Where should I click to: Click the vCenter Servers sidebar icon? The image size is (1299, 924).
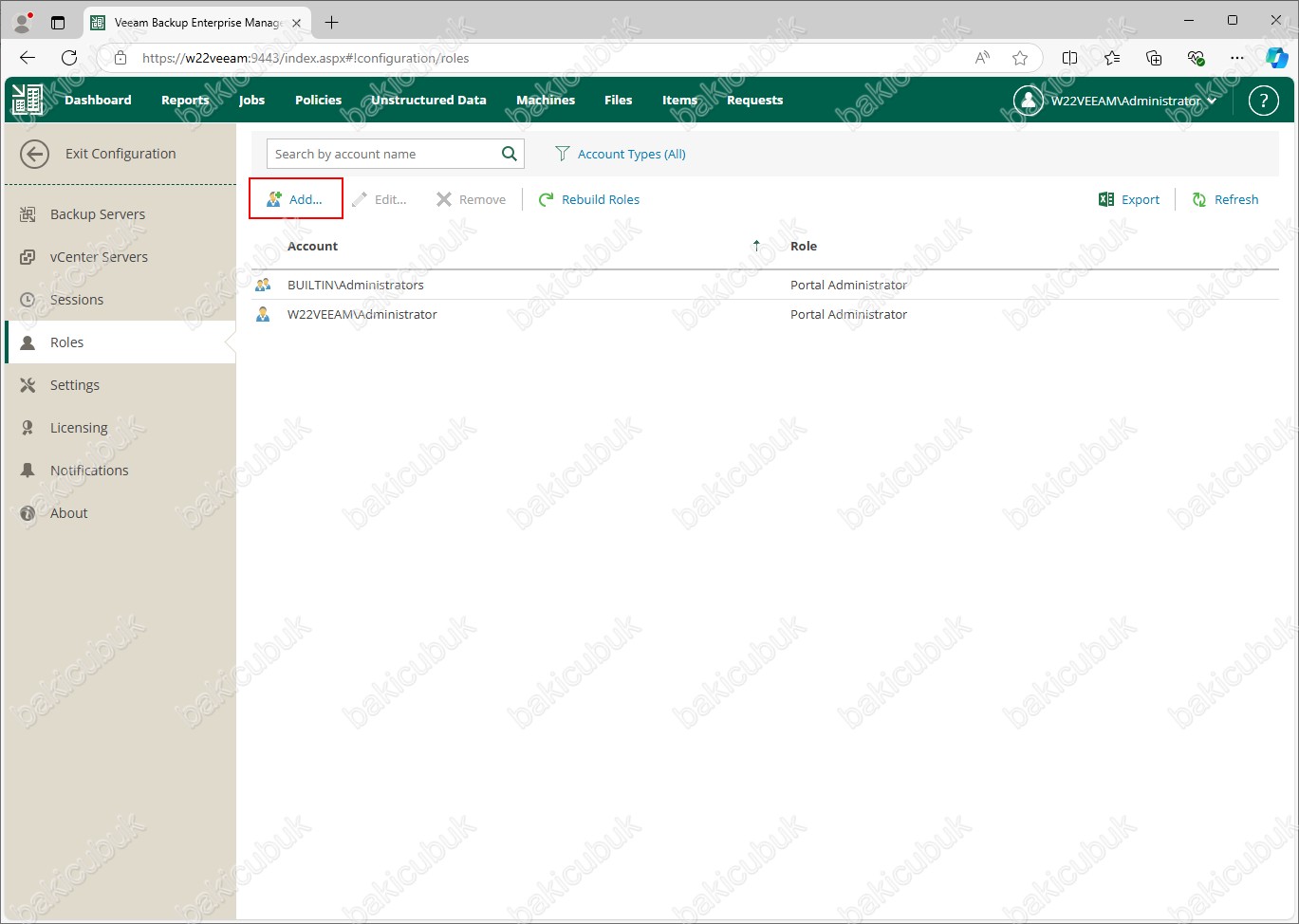click(x=28, y=257)
